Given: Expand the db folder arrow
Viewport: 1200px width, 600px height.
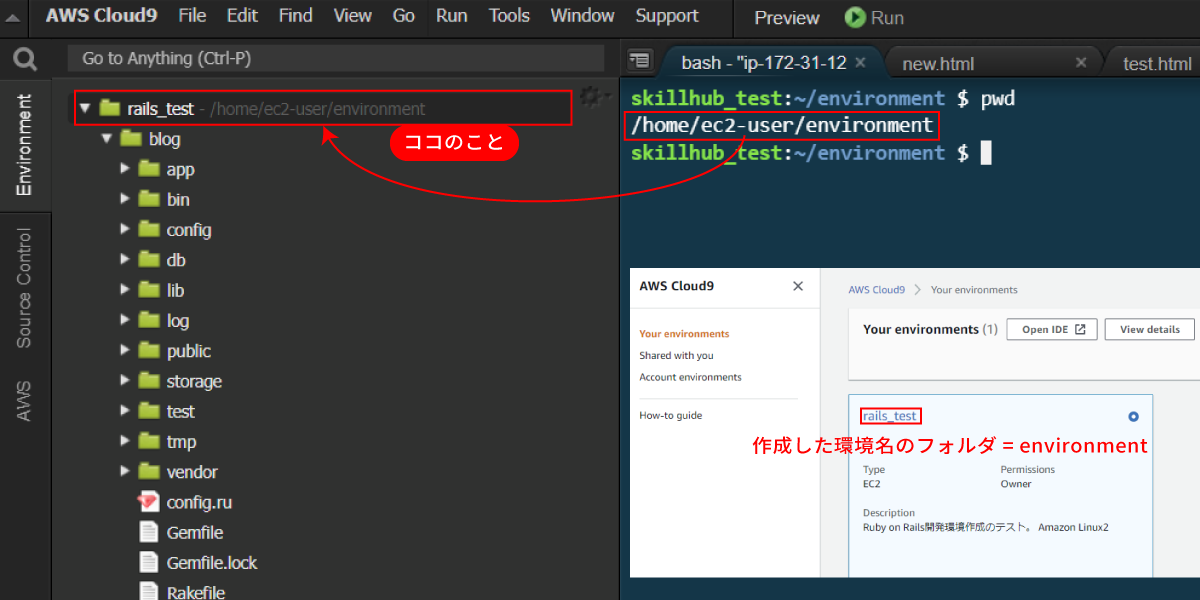Looking at the screenshot, I should click(x=125, y=259).
